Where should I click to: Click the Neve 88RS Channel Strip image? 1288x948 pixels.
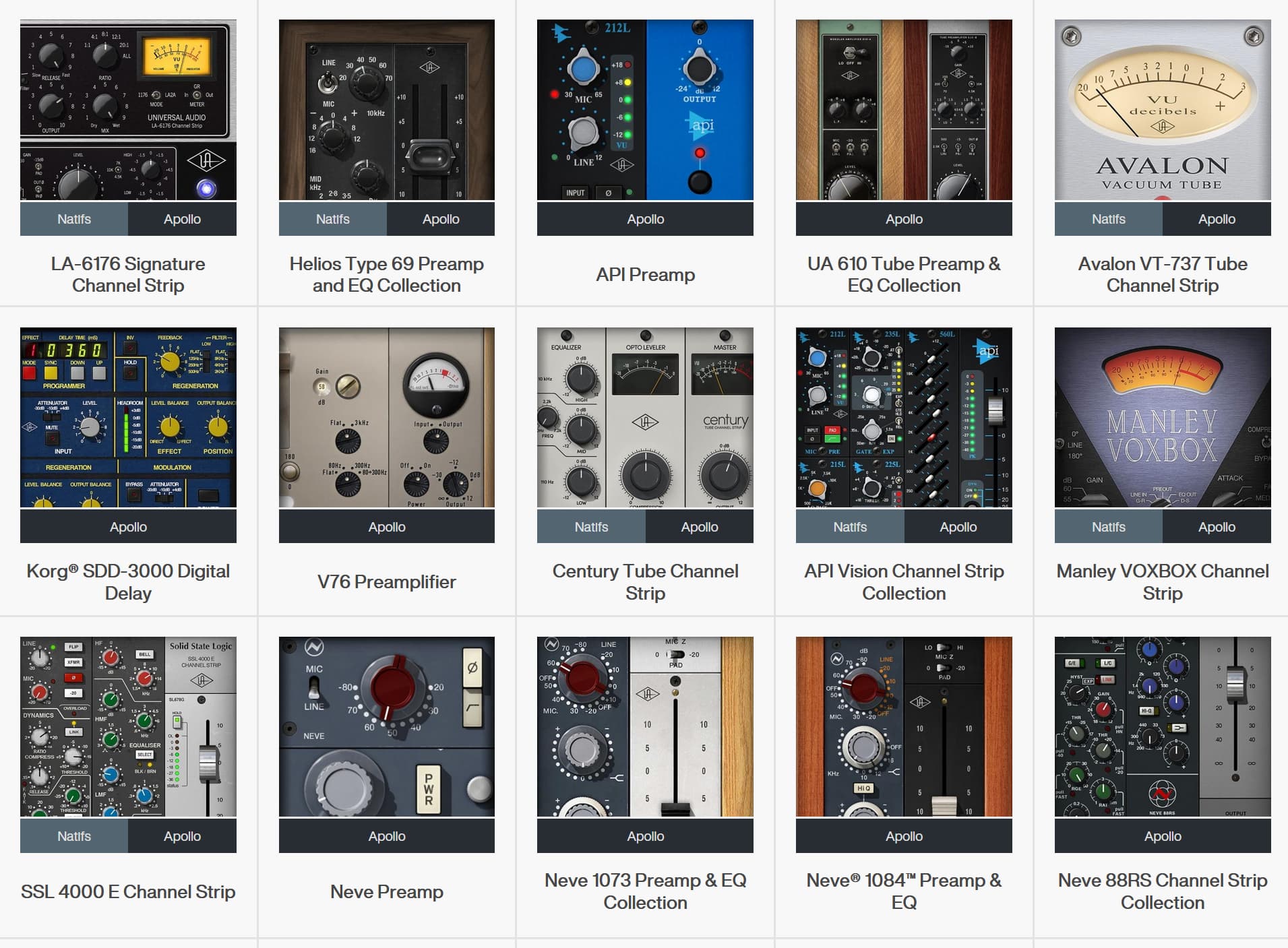[1163, 726]
